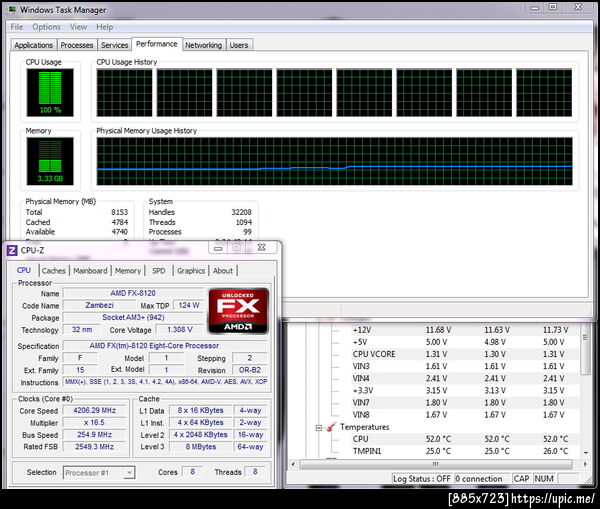
Task: Open the File menu in Task Manager
Action: [16, 27]
